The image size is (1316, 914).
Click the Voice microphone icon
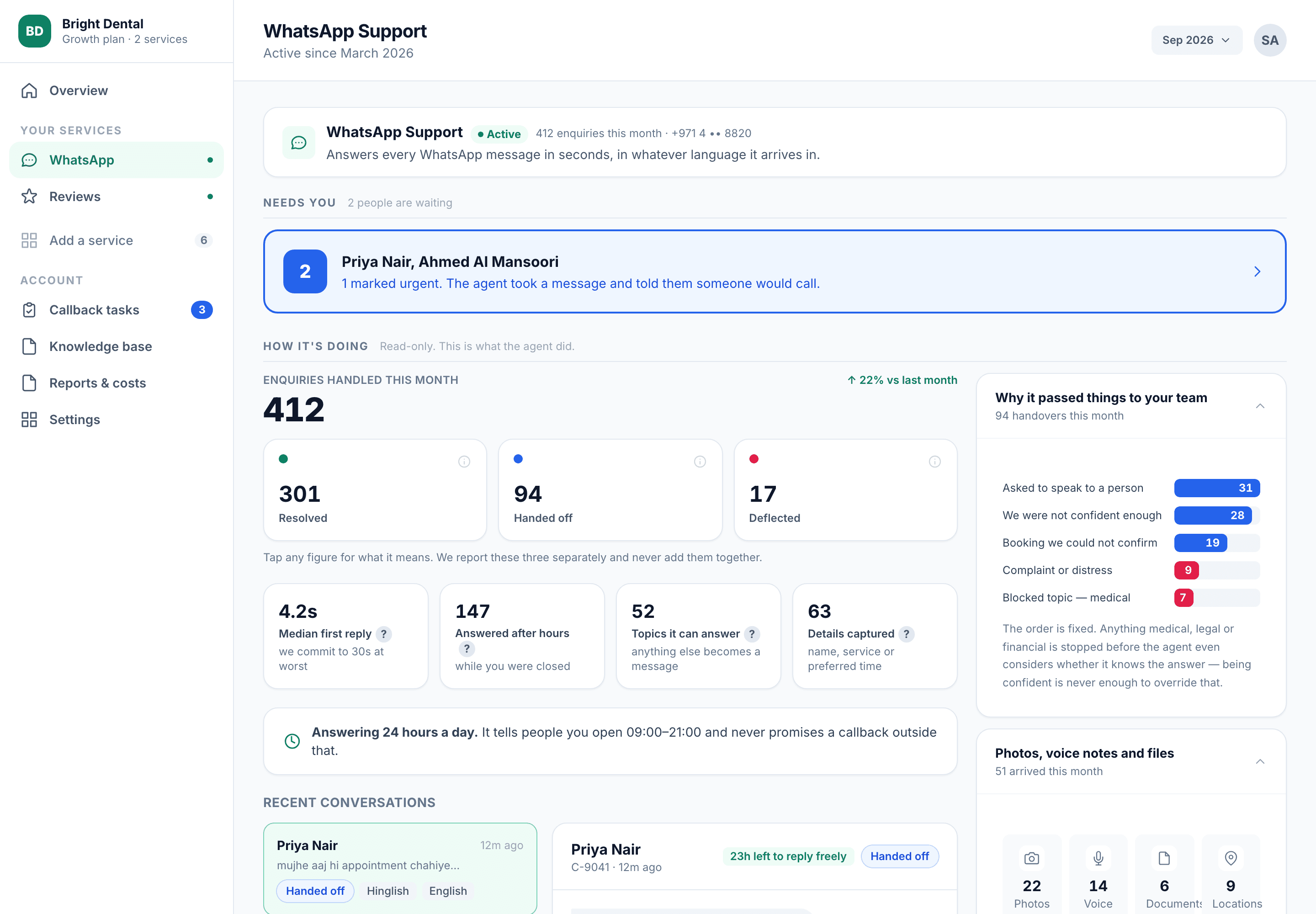point(1098,858)
